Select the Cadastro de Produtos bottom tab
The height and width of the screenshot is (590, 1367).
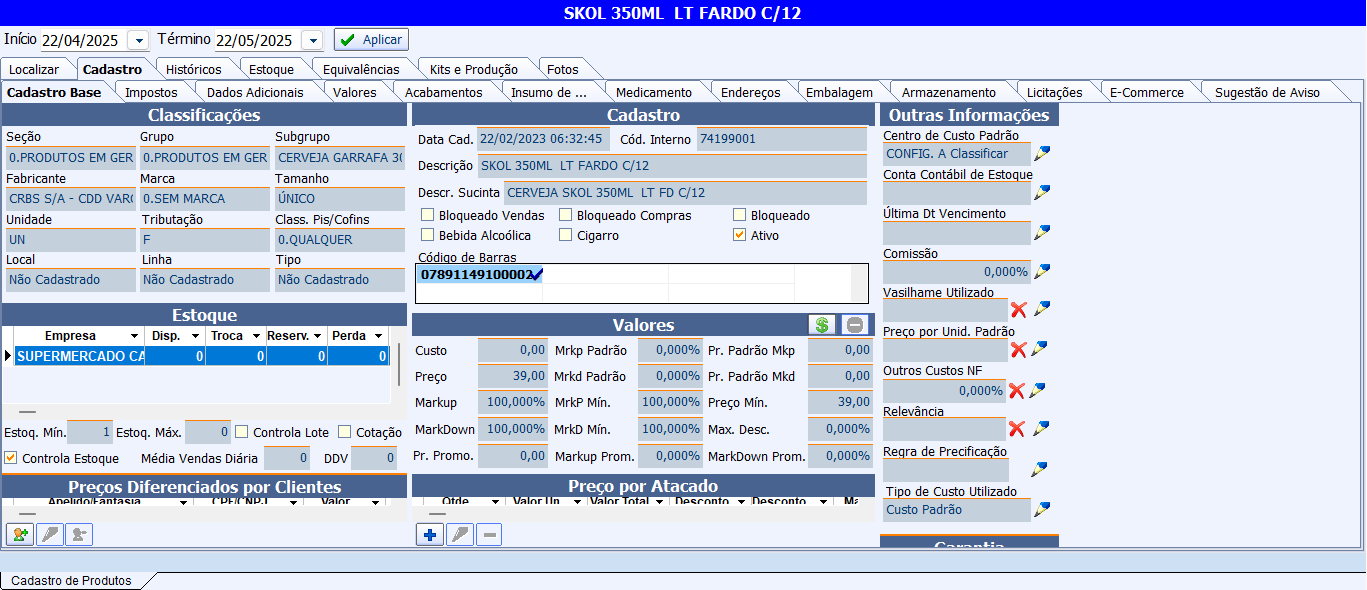(x=71, y=580)
